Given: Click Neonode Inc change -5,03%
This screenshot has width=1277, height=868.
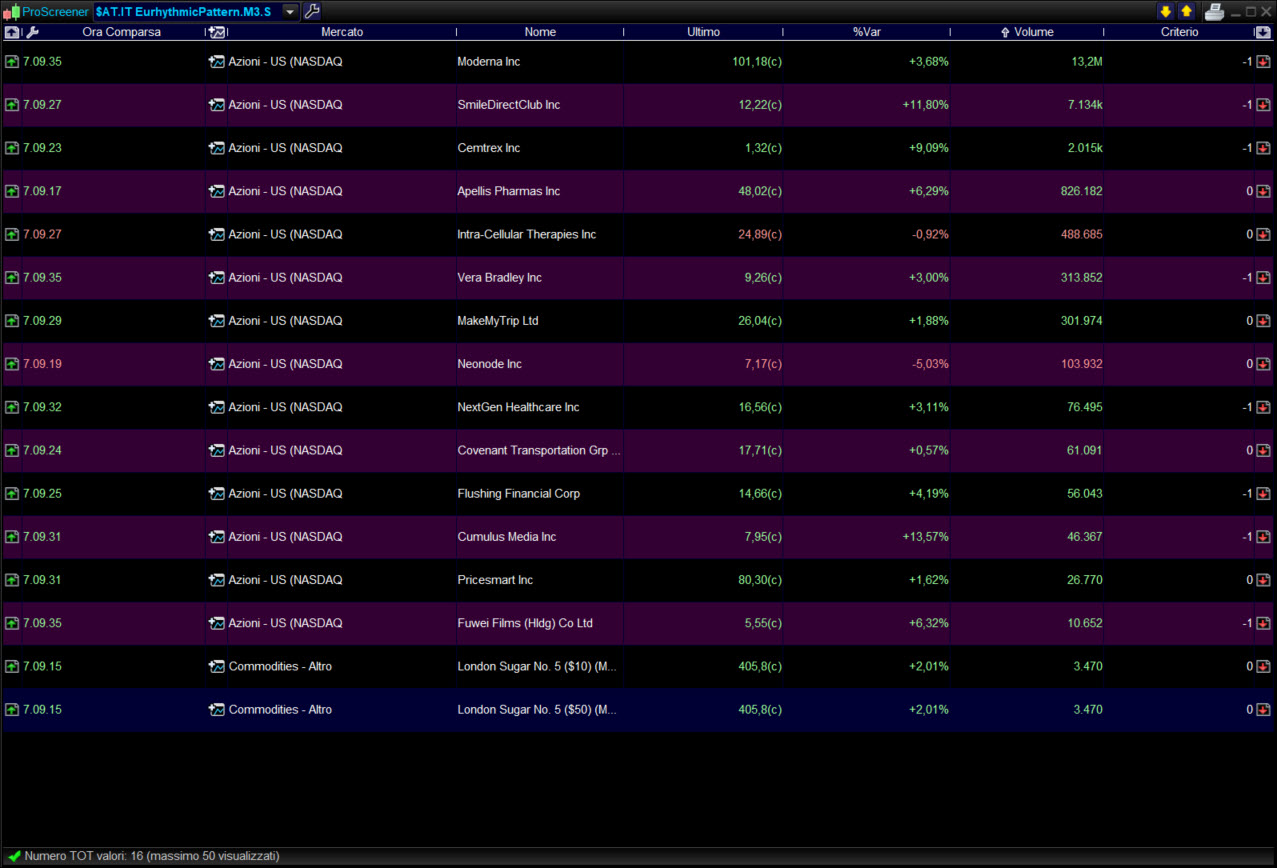Looking at the screenshot, I should 929,364.
